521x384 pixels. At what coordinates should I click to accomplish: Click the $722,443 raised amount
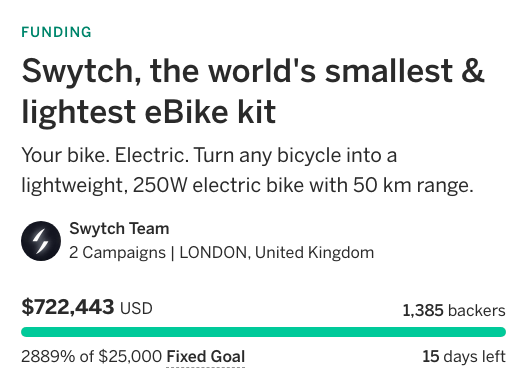(68, 307)
